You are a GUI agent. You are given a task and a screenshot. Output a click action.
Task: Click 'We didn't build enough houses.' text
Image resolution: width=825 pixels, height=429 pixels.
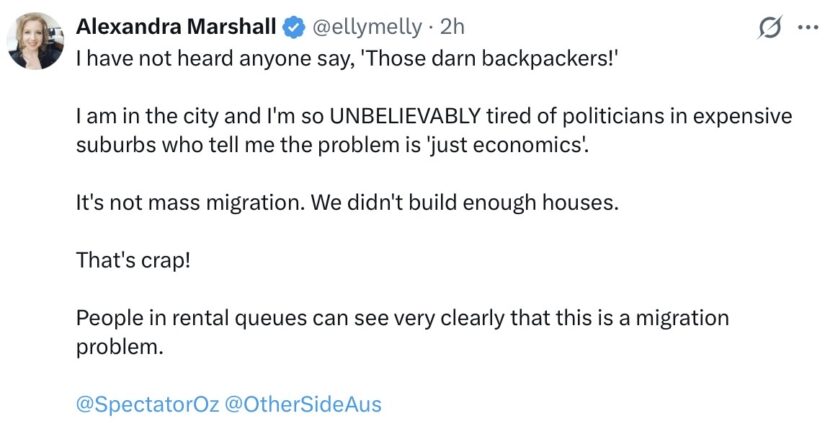[x=465, y=203]
